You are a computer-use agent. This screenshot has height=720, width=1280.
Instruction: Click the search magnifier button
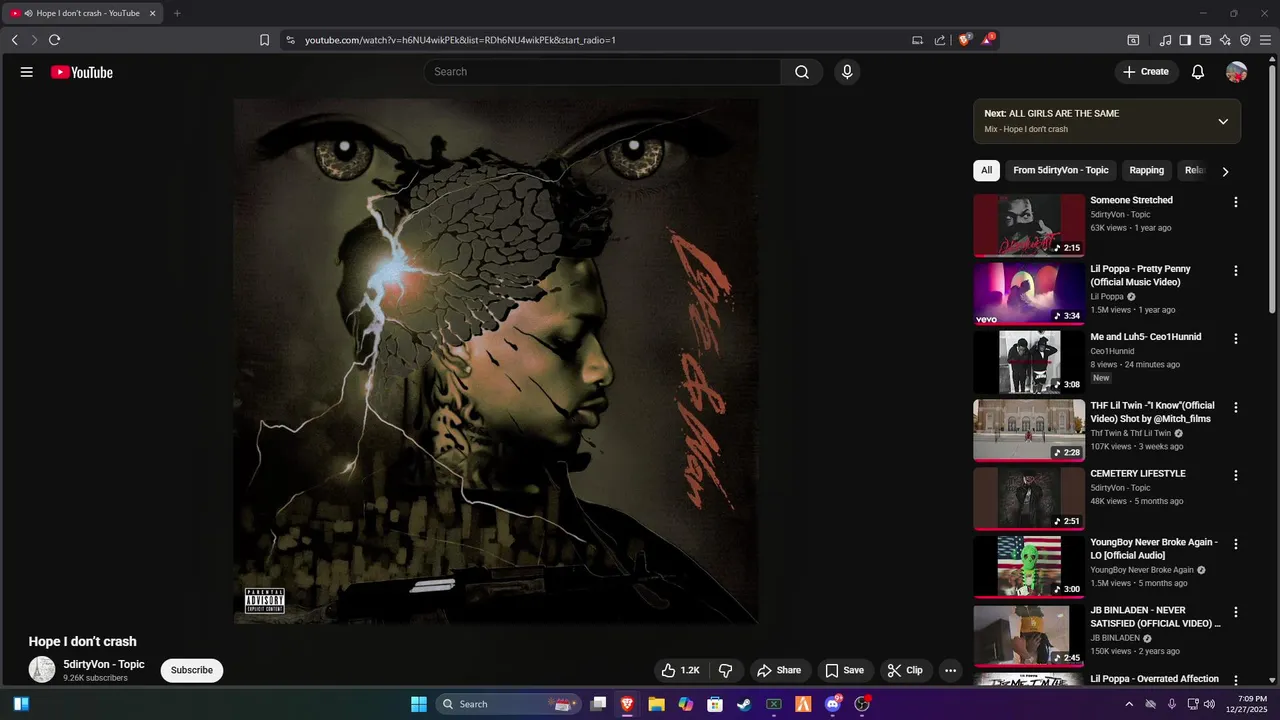802,72
